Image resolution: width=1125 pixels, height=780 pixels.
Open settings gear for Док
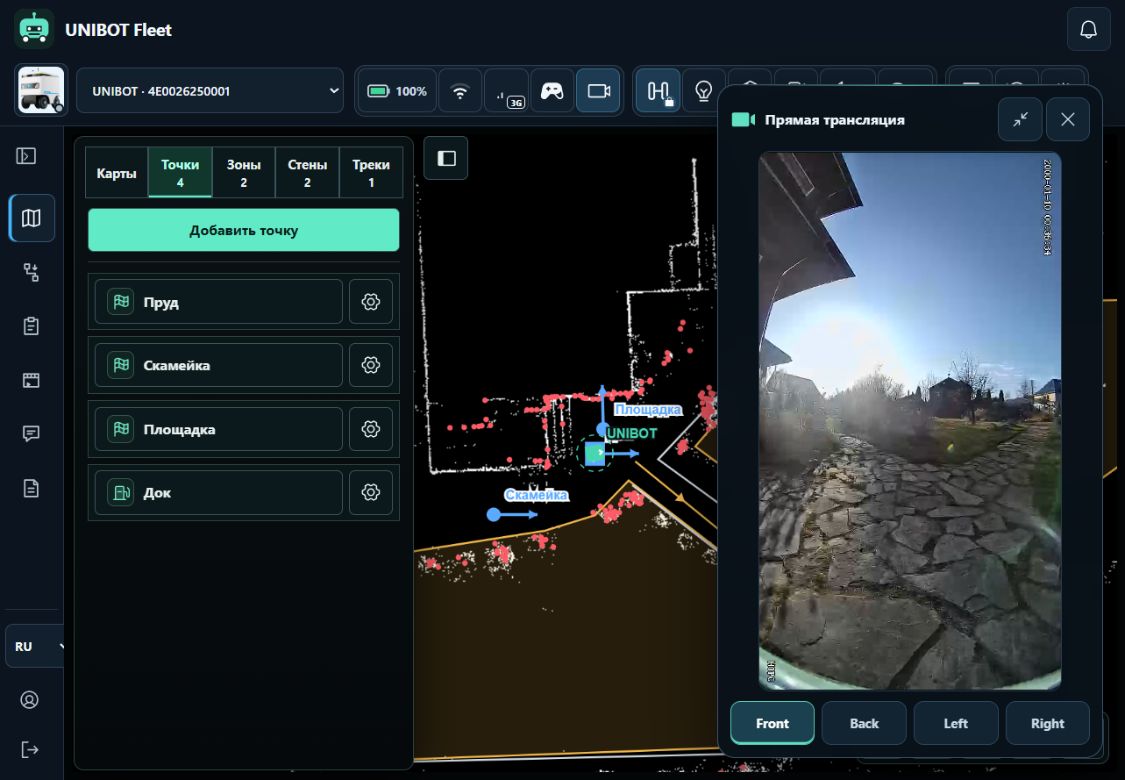(371, 492)
